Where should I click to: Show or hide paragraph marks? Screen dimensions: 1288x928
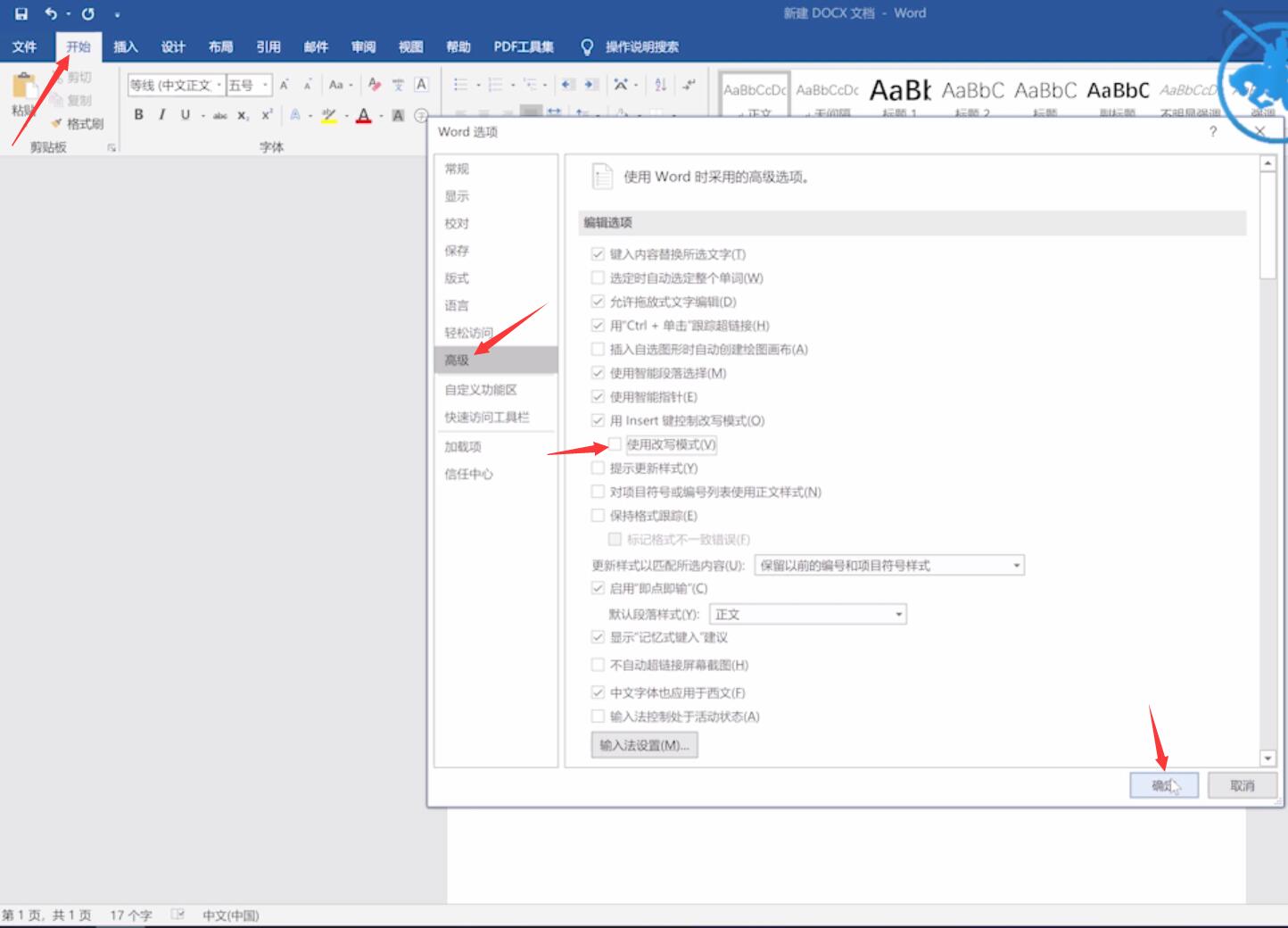click(x=689, y=85)
